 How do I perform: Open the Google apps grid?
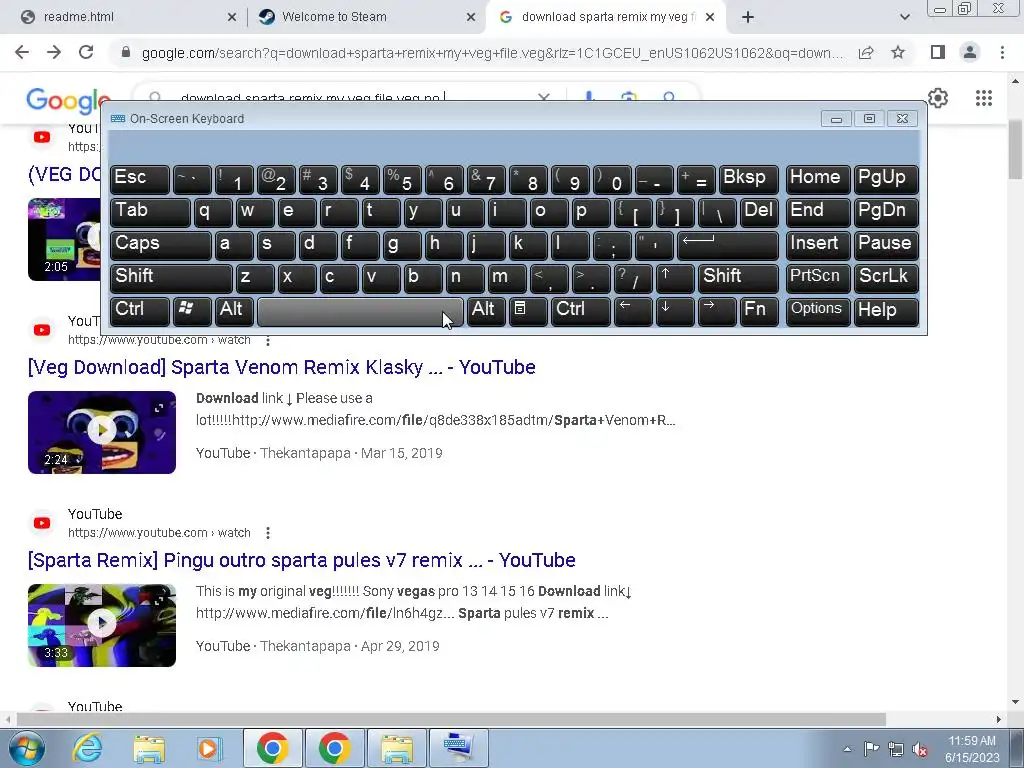point(984,98)
